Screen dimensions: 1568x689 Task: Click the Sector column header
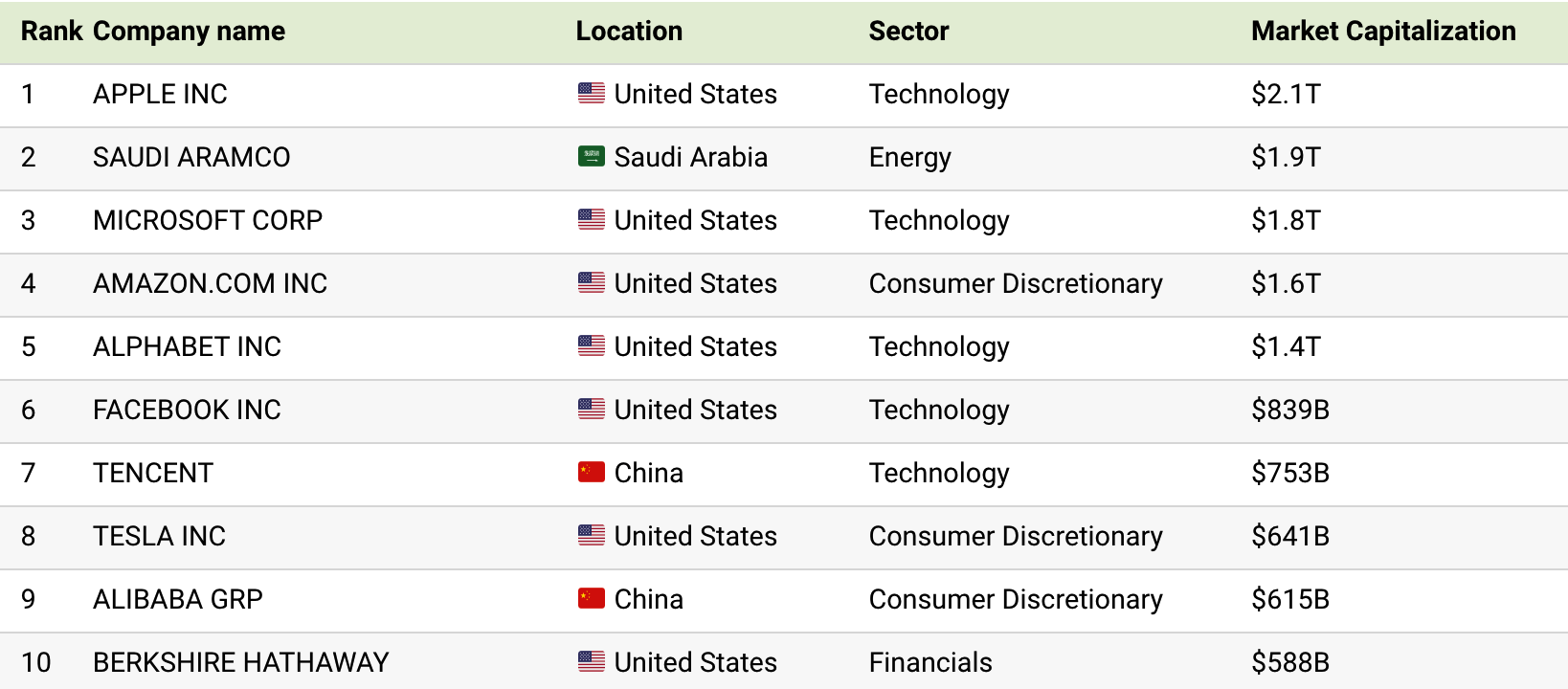point(908,32)
